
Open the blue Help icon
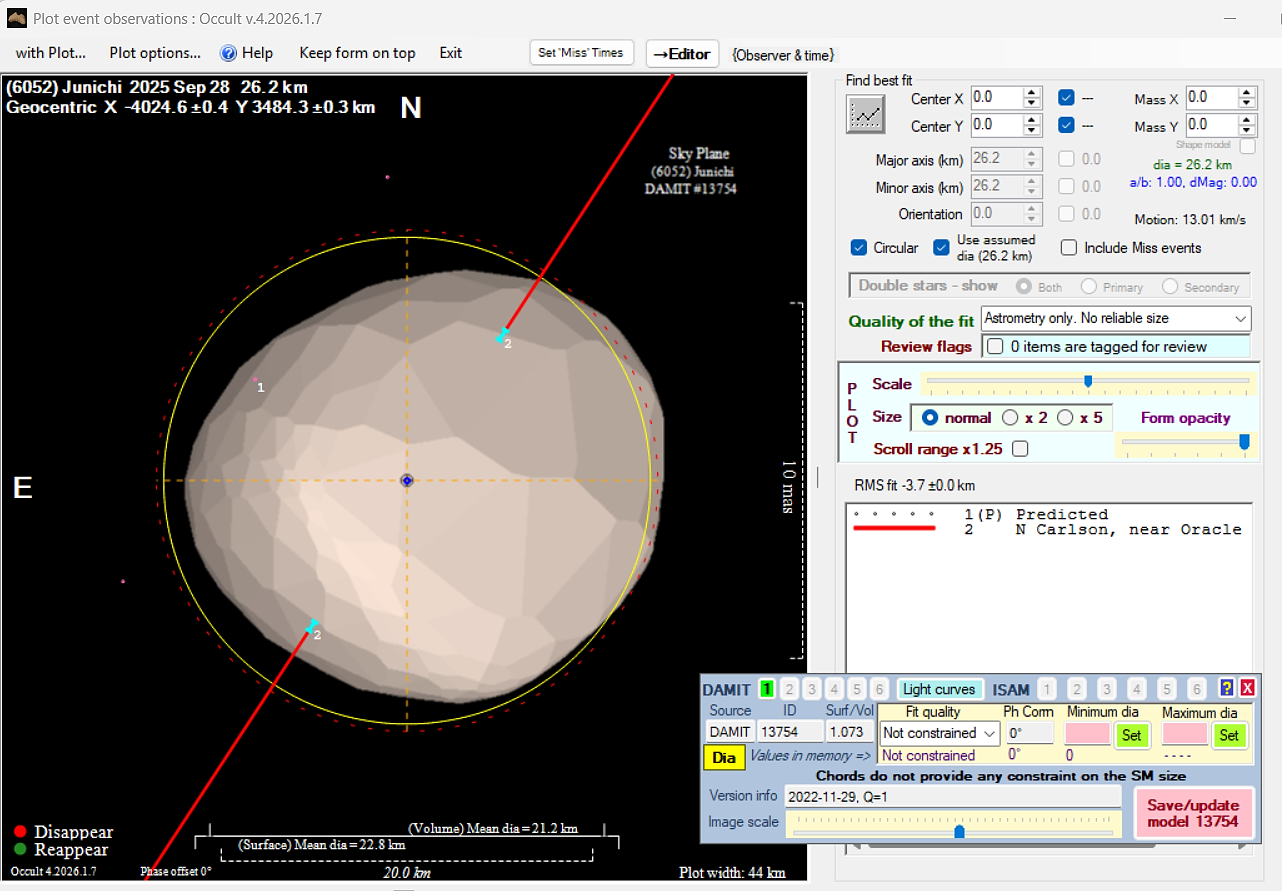228,53
